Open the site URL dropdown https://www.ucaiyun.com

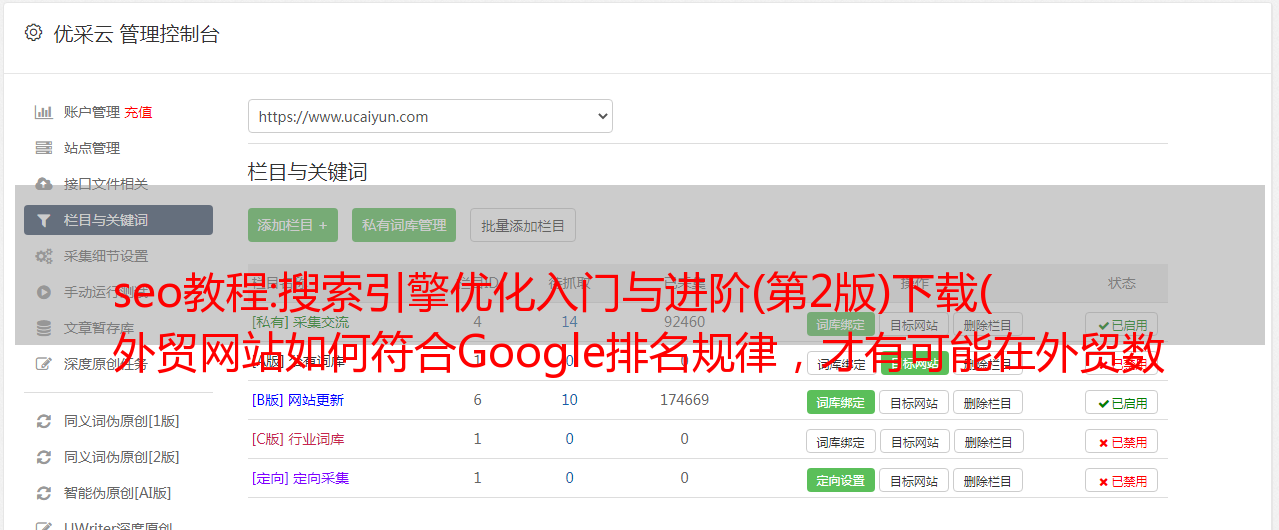430,116
